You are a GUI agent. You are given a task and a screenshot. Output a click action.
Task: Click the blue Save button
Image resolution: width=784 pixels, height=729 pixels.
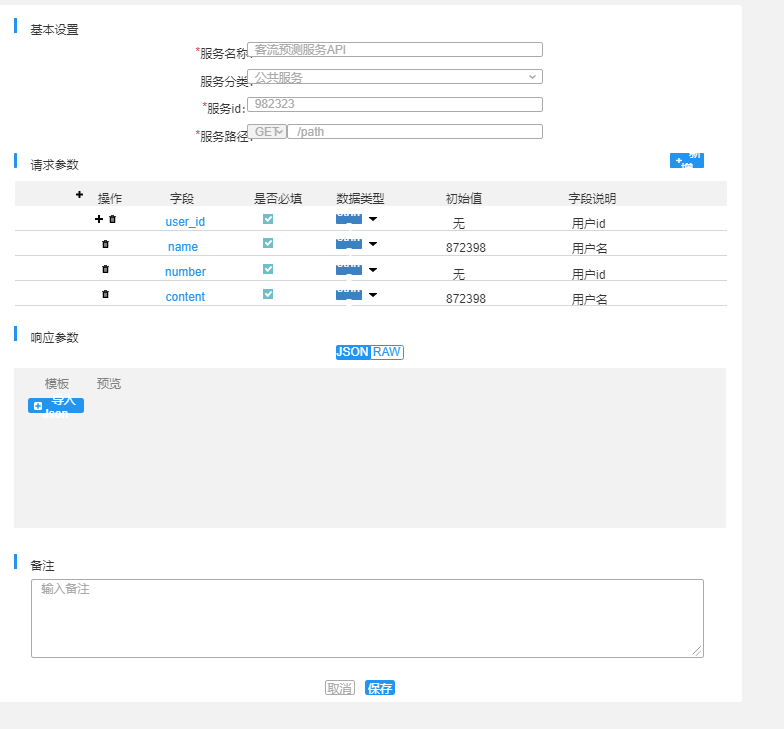click(x=380, y=688)
